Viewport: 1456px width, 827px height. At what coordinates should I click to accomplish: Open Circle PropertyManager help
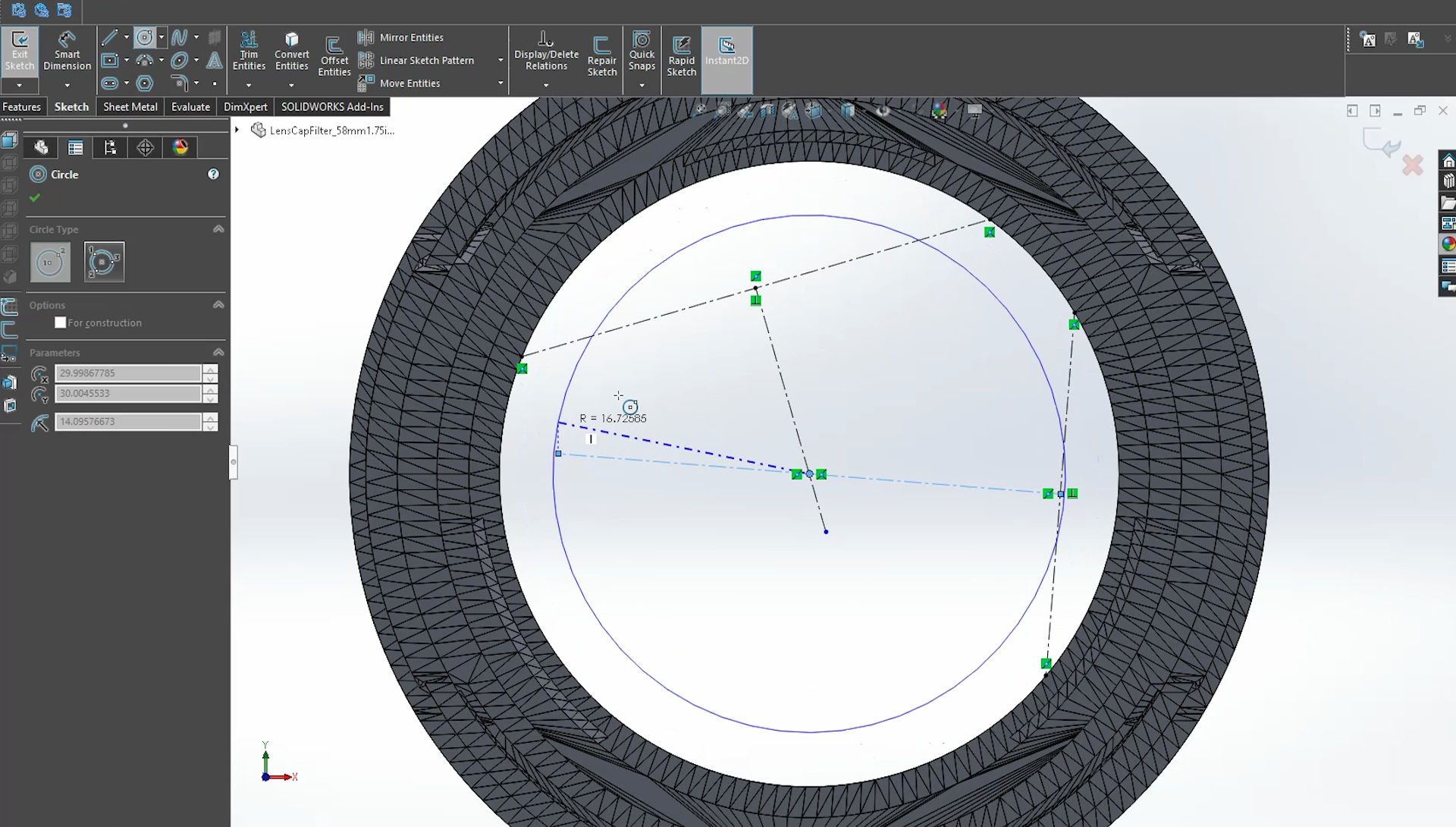(x=213, y=175)
